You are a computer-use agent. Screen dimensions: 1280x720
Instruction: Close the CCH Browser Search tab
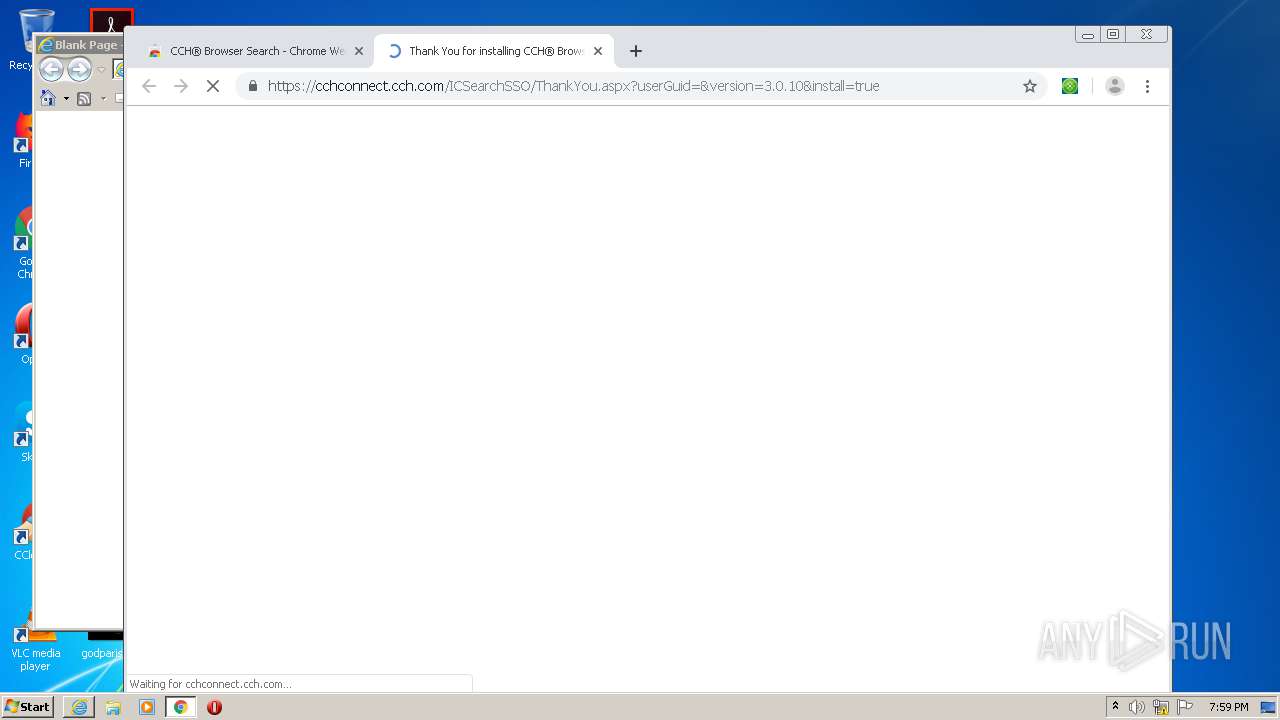point(359,51)
